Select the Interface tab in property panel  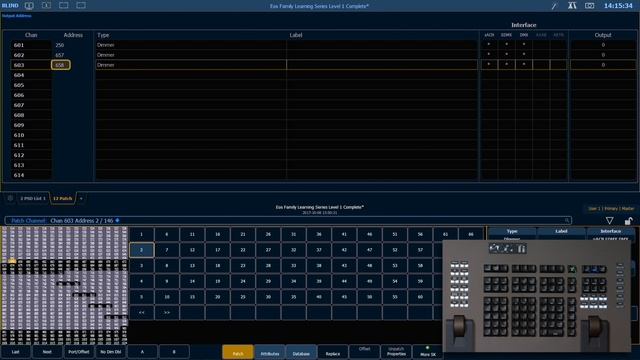click(x=611, y=231)
